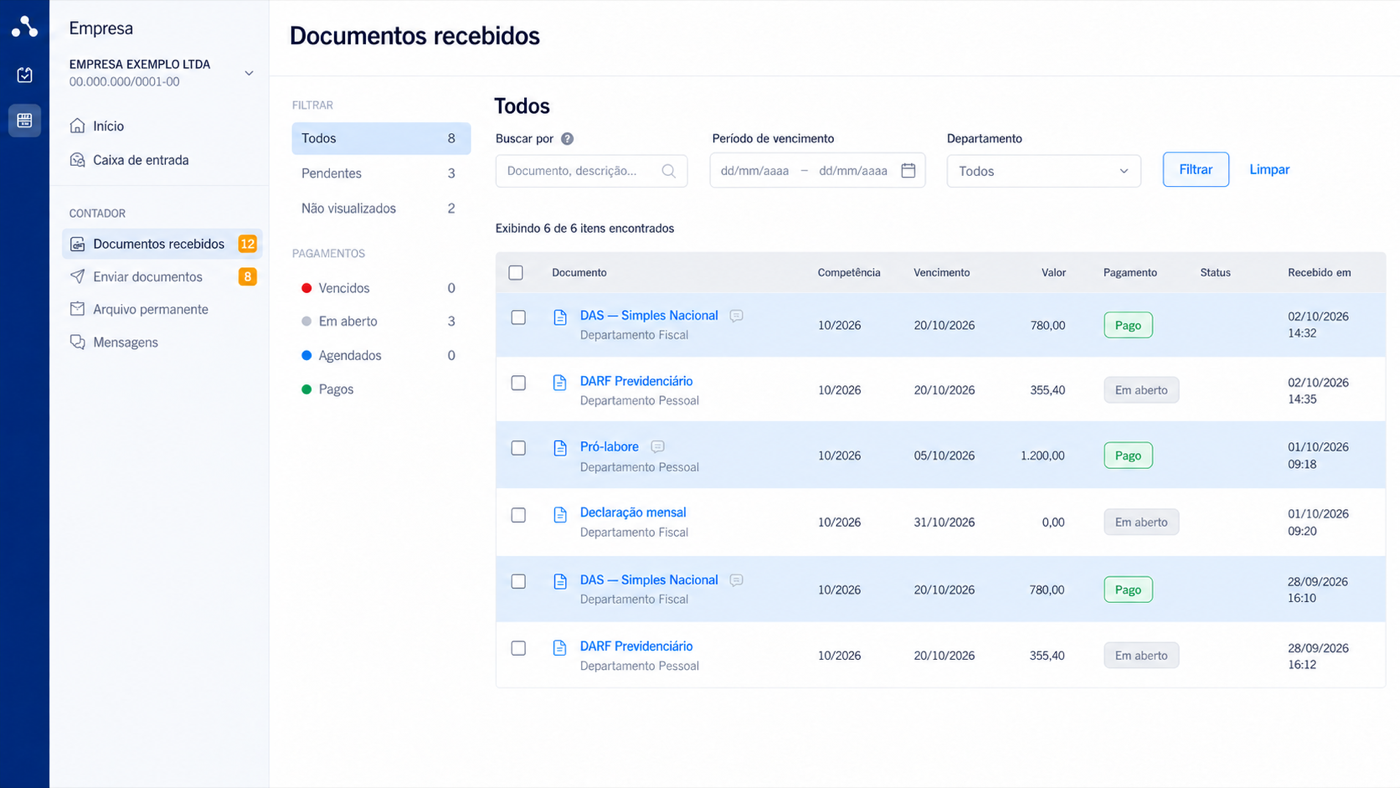Click the orange 12 badge on Documentos recebidos
The height and width of the screenshot is (788, 1400).
point(247,244)
